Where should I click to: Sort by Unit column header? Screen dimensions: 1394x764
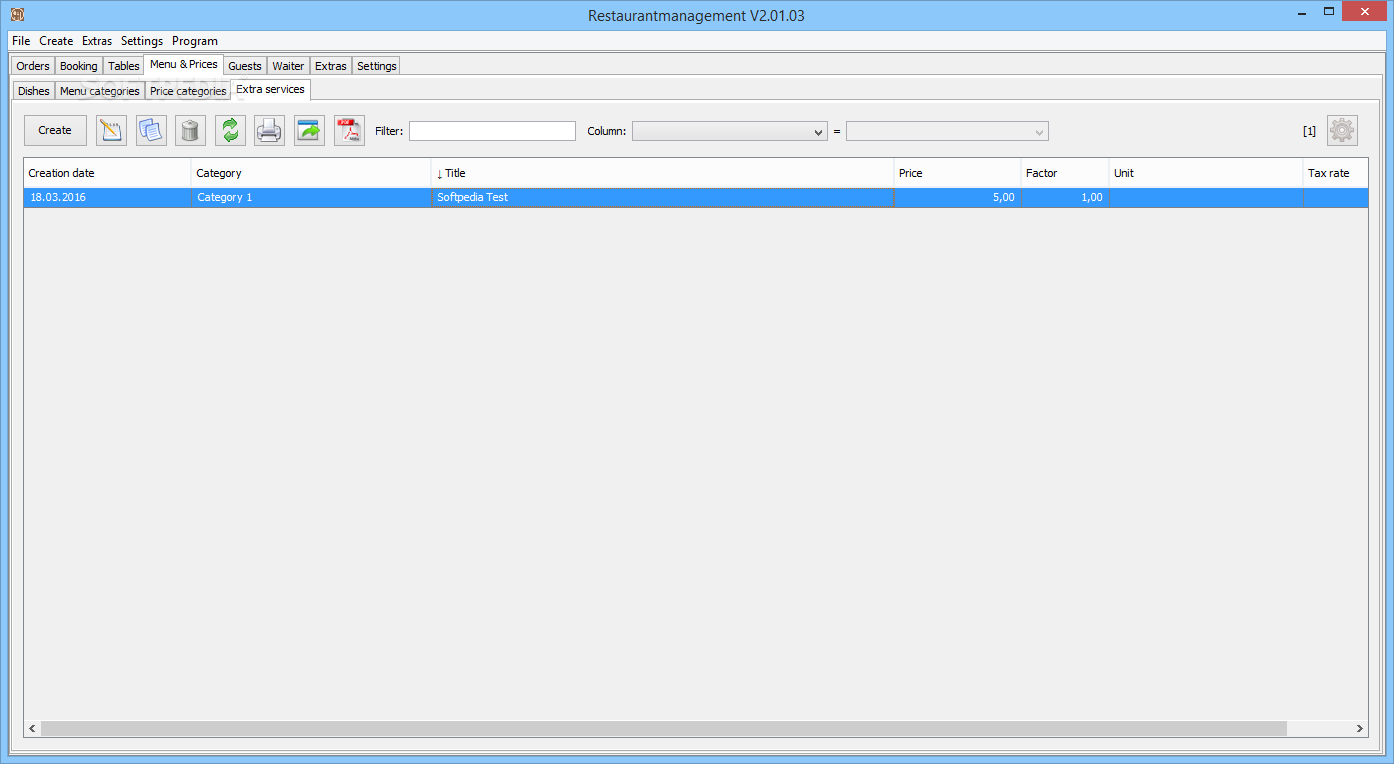pos(1206,173)
